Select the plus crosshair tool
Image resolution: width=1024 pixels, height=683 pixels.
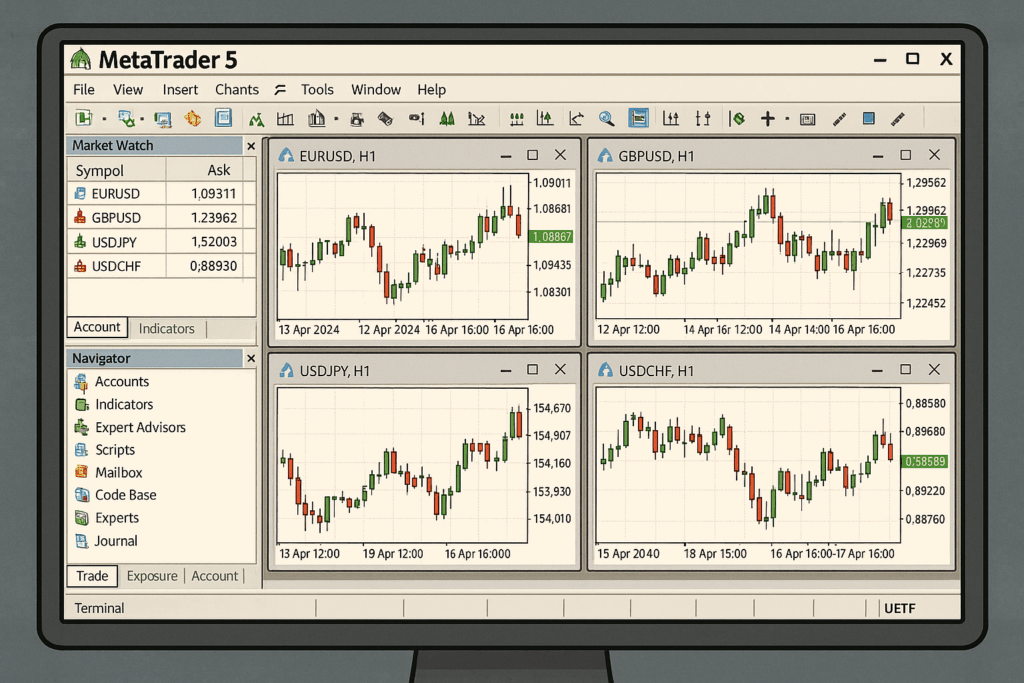coord(767,119)
